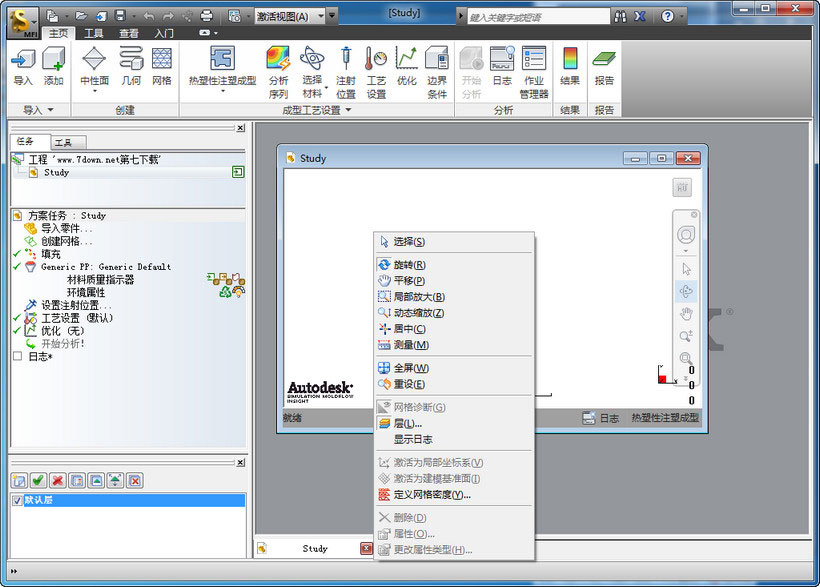
Task: Click the red X delete layer icon
Action: click(58, 480)
